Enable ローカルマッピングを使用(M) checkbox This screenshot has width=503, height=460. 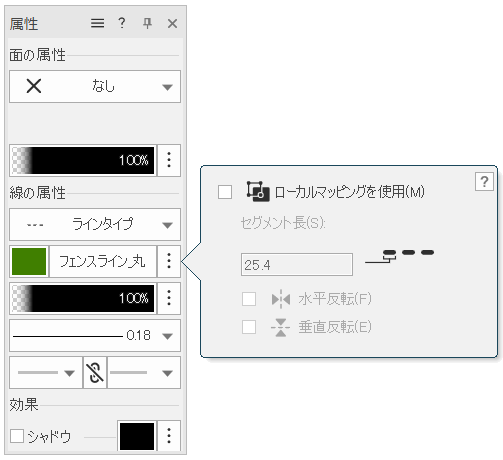[225, 192]
